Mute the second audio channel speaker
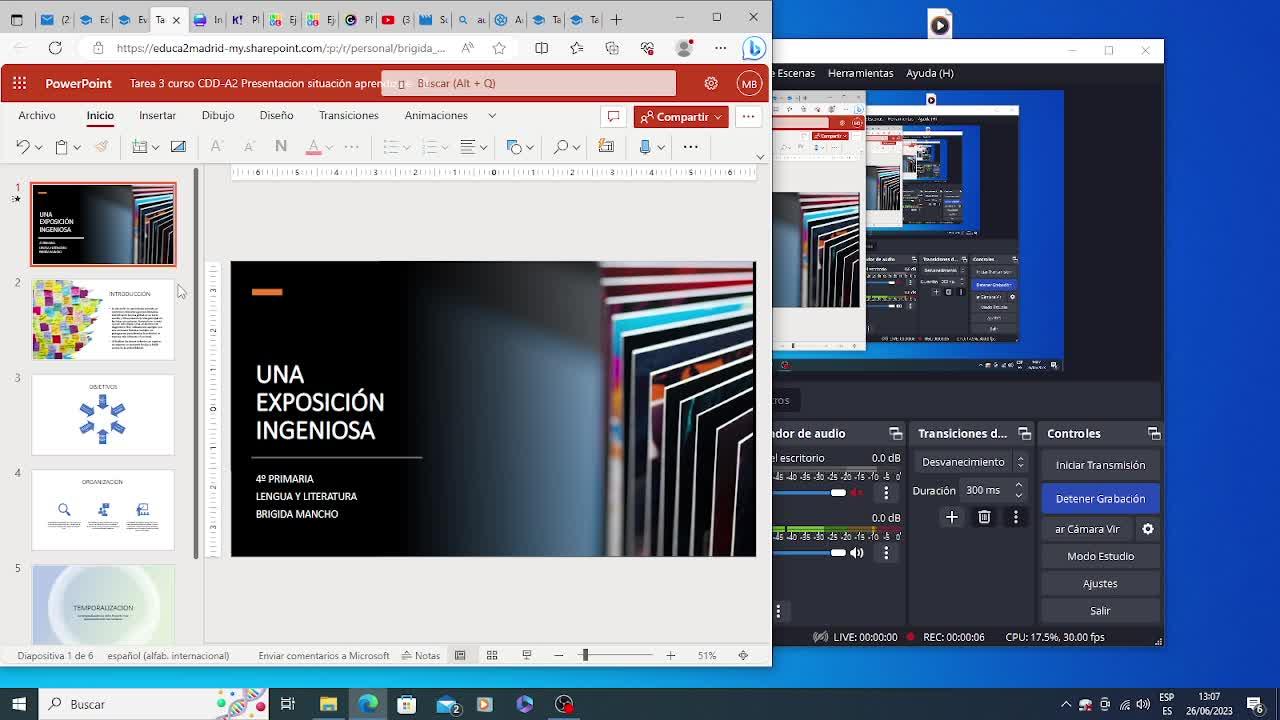1280x720 pixels. coord(856,552)
